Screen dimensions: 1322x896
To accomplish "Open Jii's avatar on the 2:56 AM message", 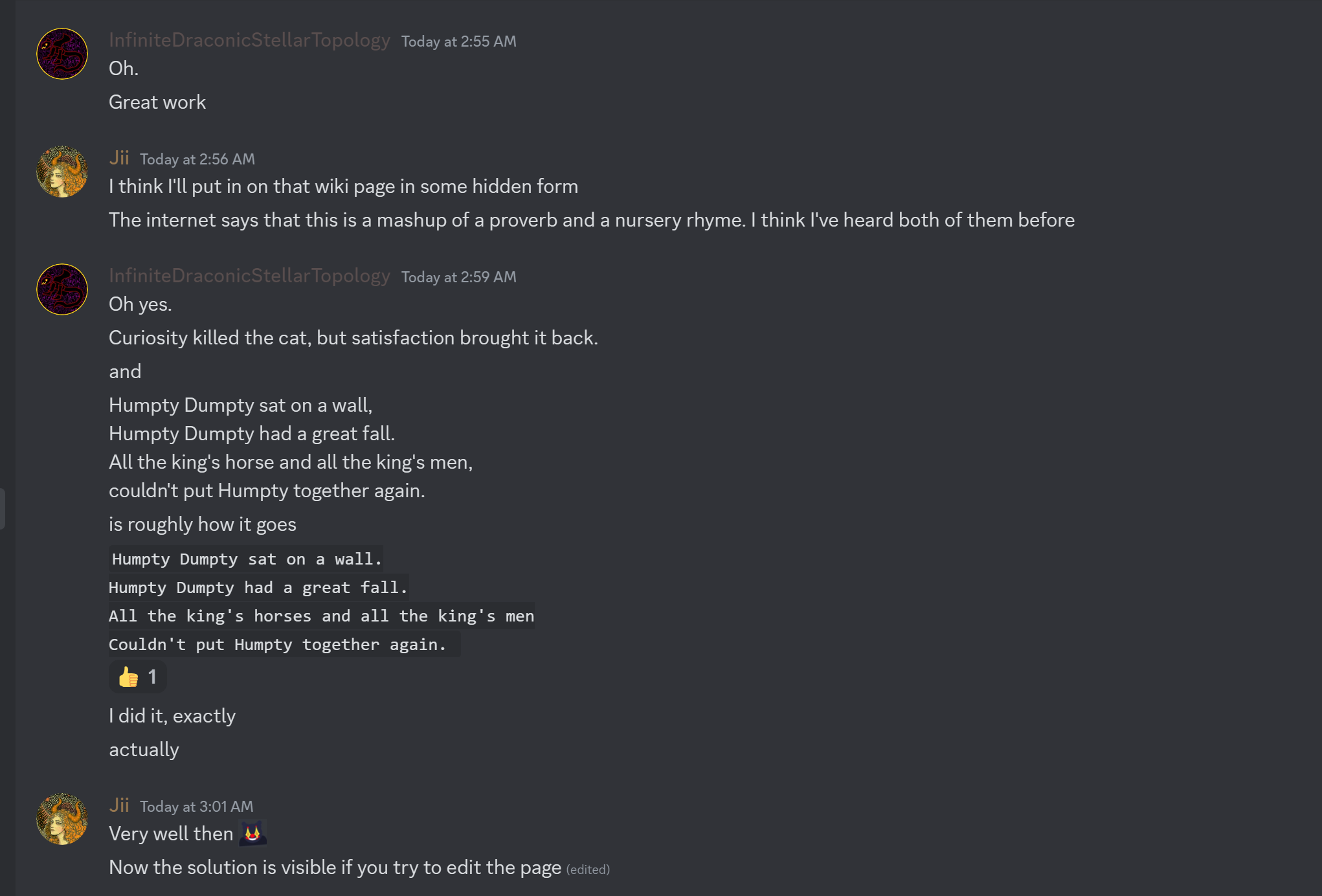I will [62, 172].
